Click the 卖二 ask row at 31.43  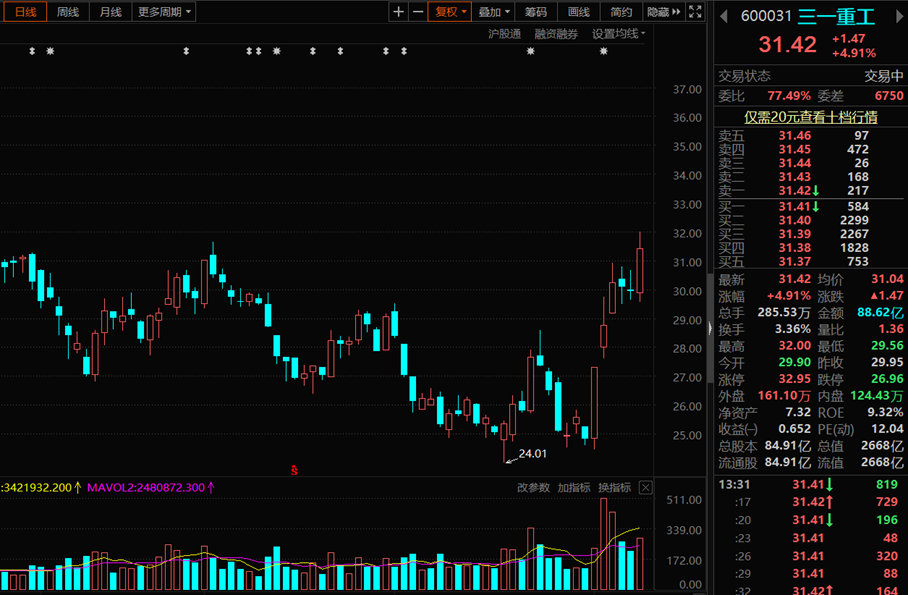click(x=810, y=177)
